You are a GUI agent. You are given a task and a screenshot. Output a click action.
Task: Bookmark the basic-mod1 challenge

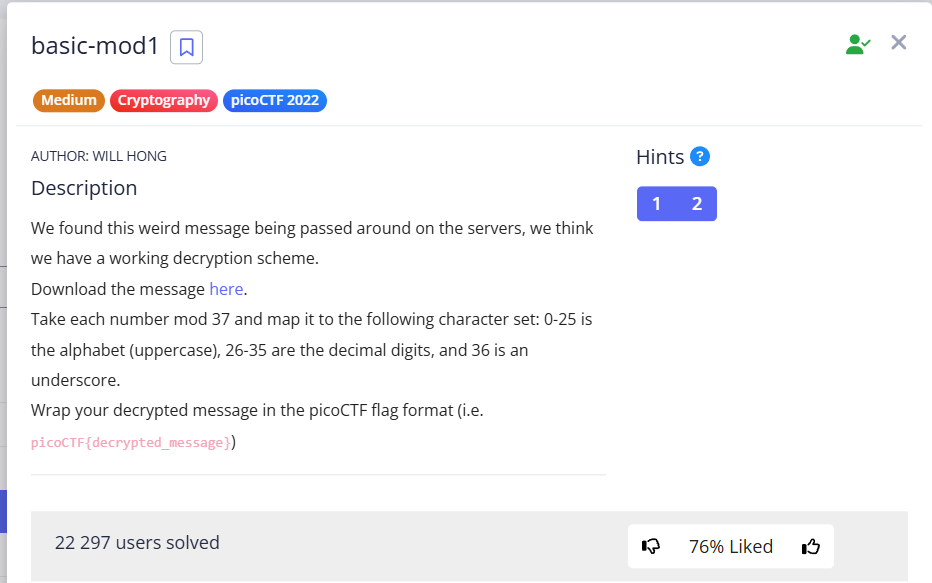click(x=186, y=47)
